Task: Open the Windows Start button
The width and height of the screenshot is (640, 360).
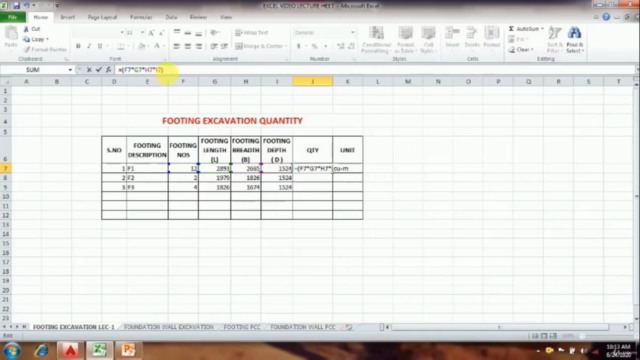Action: pos(12,351)
